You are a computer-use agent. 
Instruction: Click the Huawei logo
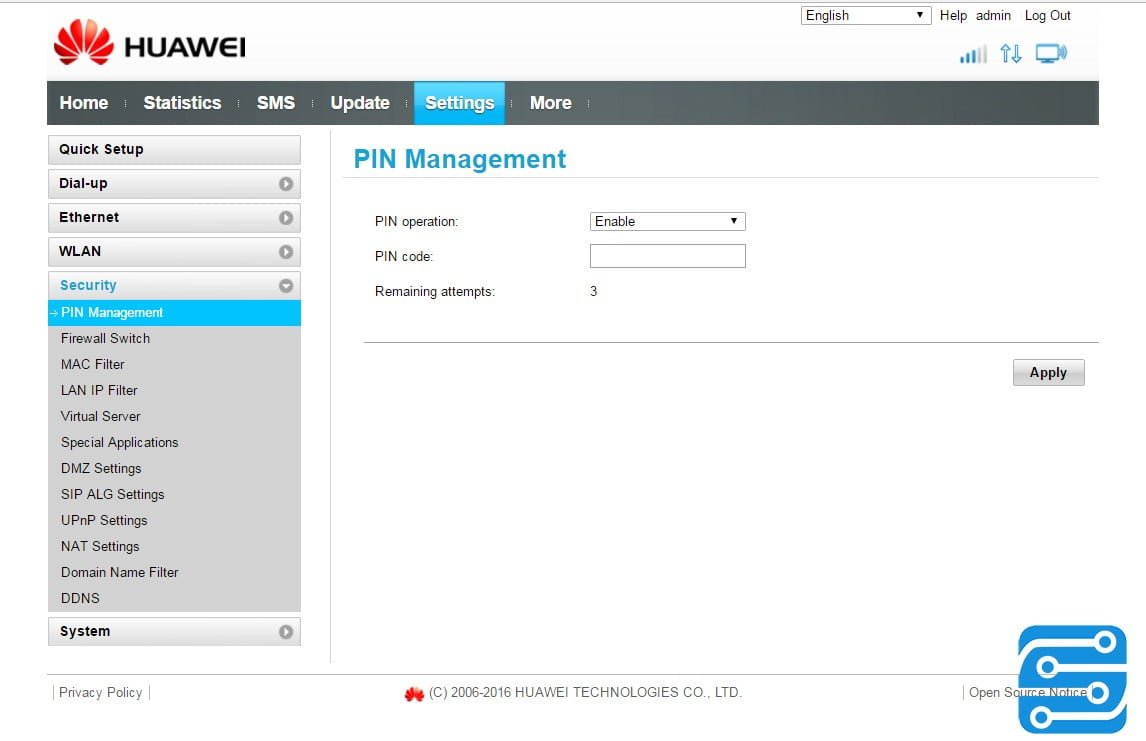[x=149, y=46]
